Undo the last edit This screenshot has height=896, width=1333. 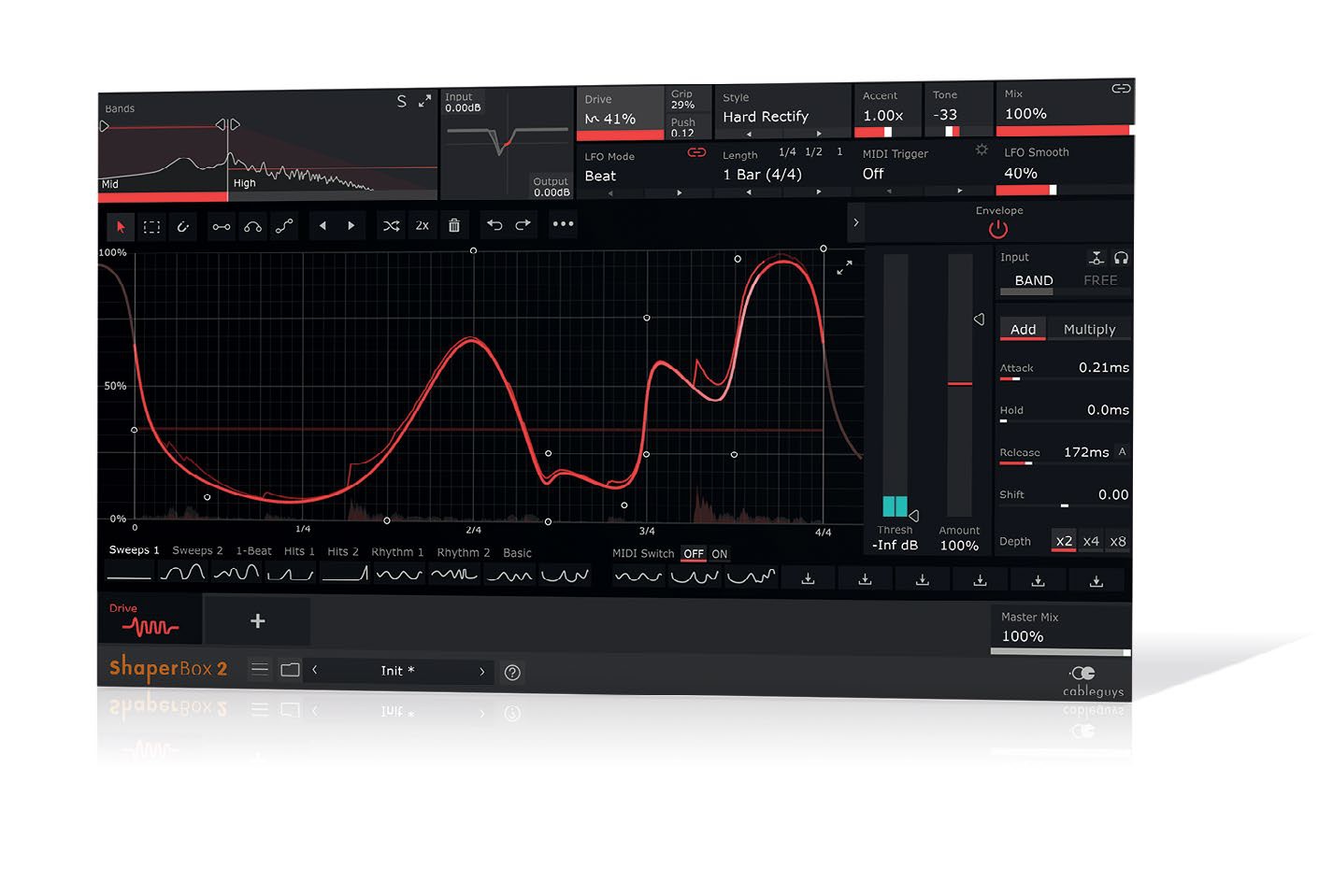tap(494, 224)
